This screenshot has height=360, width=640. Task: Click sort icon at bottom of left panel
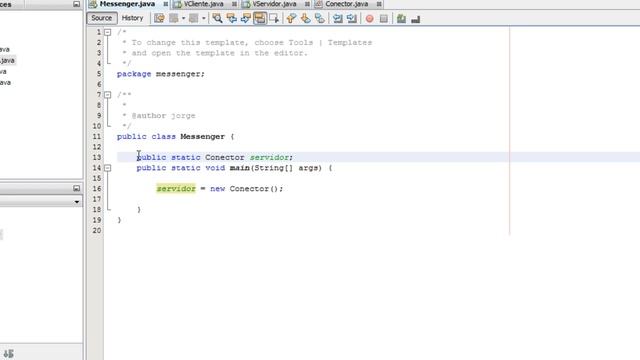pos(9,353)
